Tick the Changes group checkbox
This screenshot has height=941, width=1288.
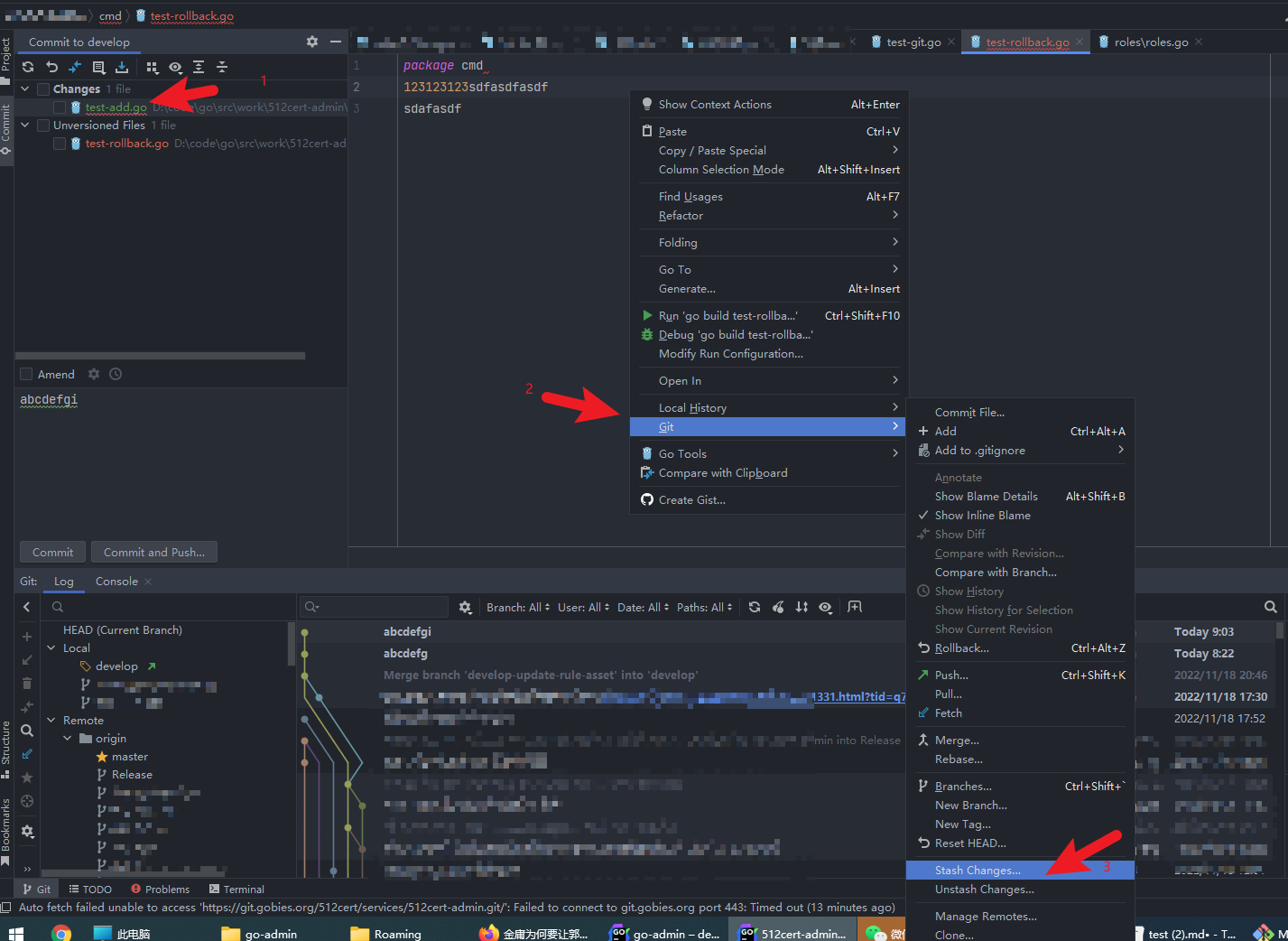[43, 89]
